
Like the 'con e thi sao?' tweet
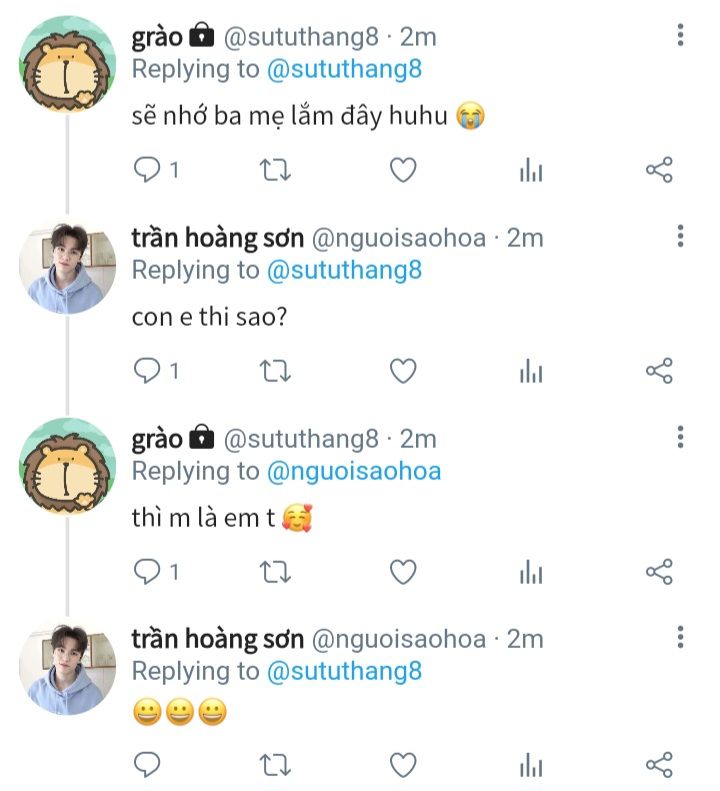[402, 372]
